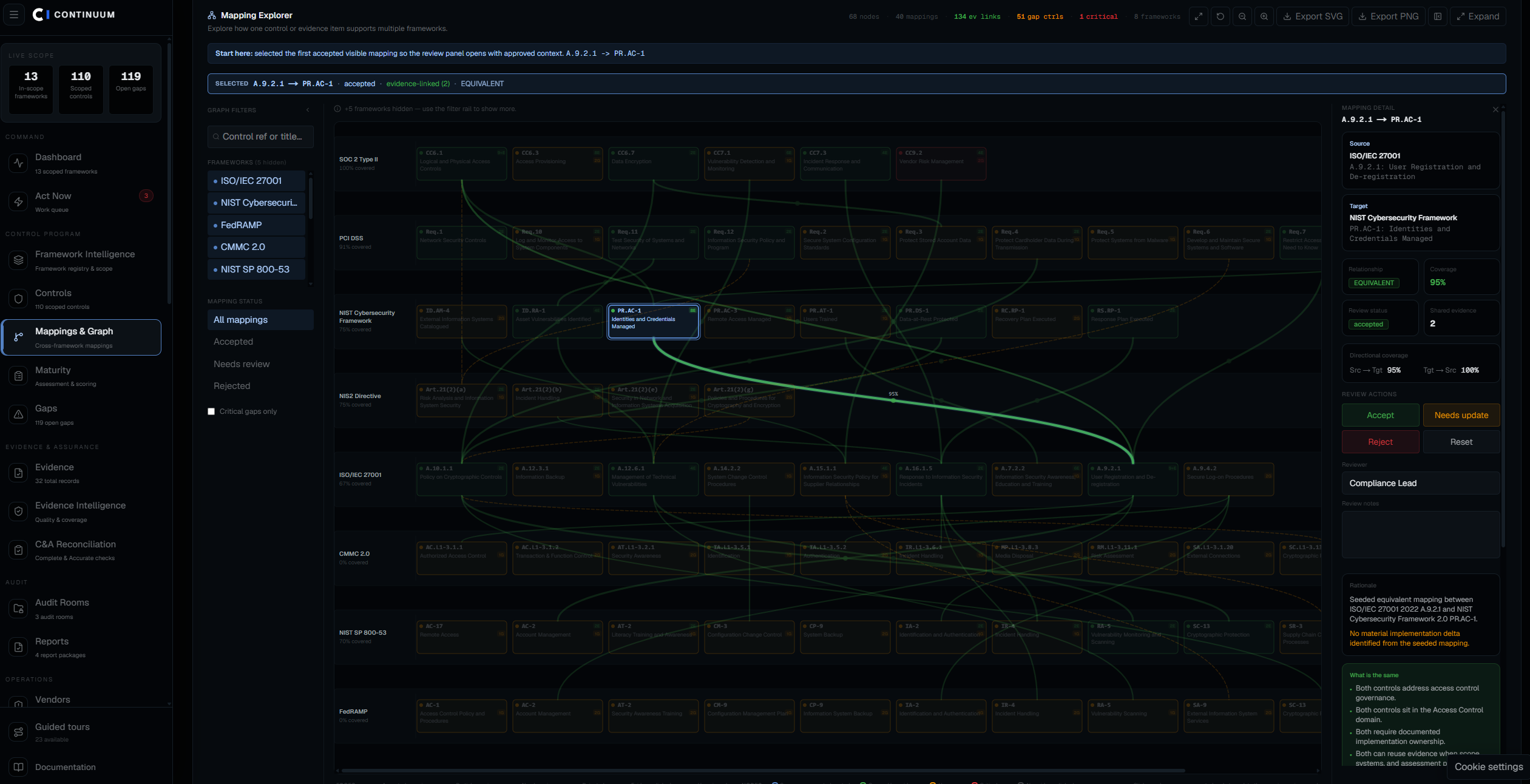This screenshot has height=784, width=1530.
Task: Open Dashboard pulse icon in sidebar
Action: [19, 163]
